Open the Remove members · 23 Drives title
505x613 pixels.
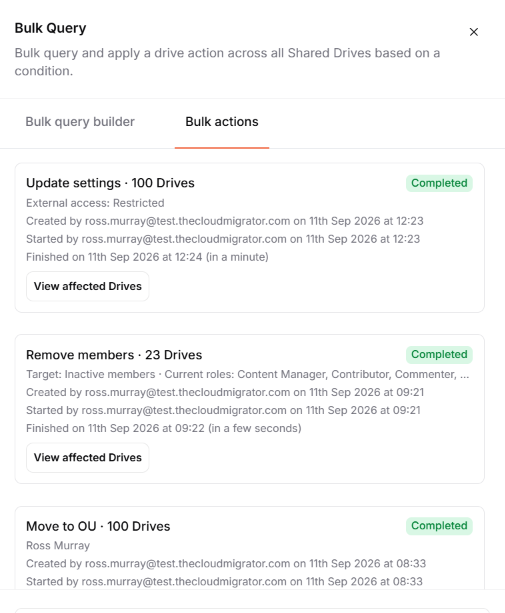click(114, 355)
